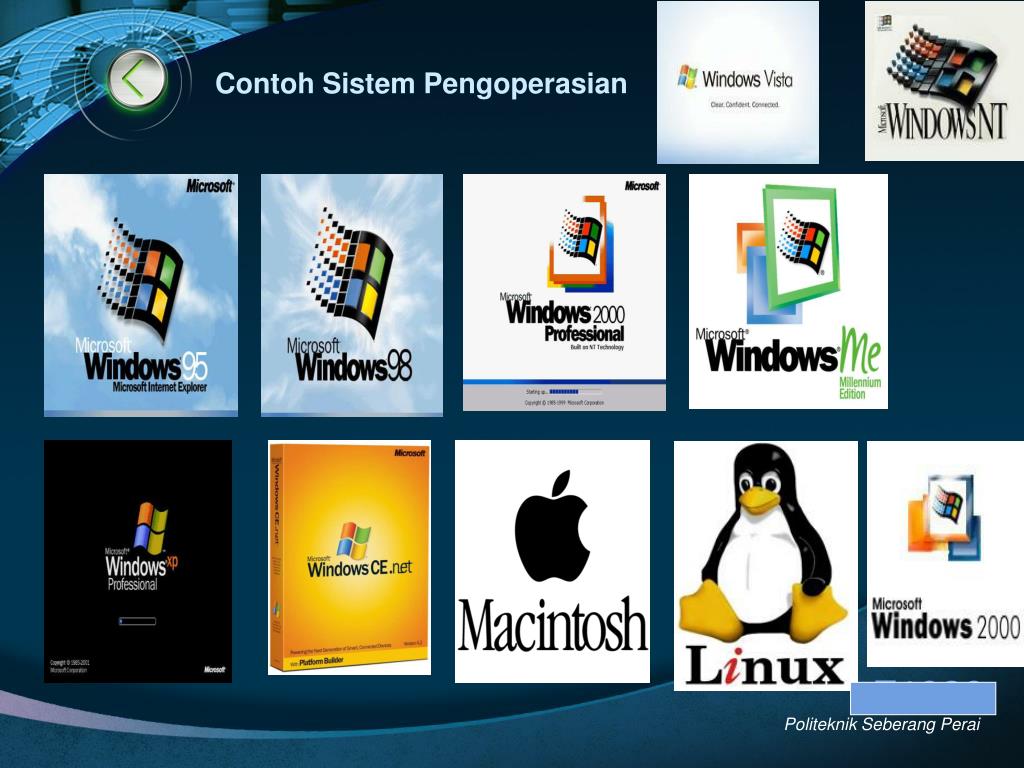Click the Clear, Confident, Connected tagline
Image resolution: width=1024 pixels, height=768 pixels.
744,104
